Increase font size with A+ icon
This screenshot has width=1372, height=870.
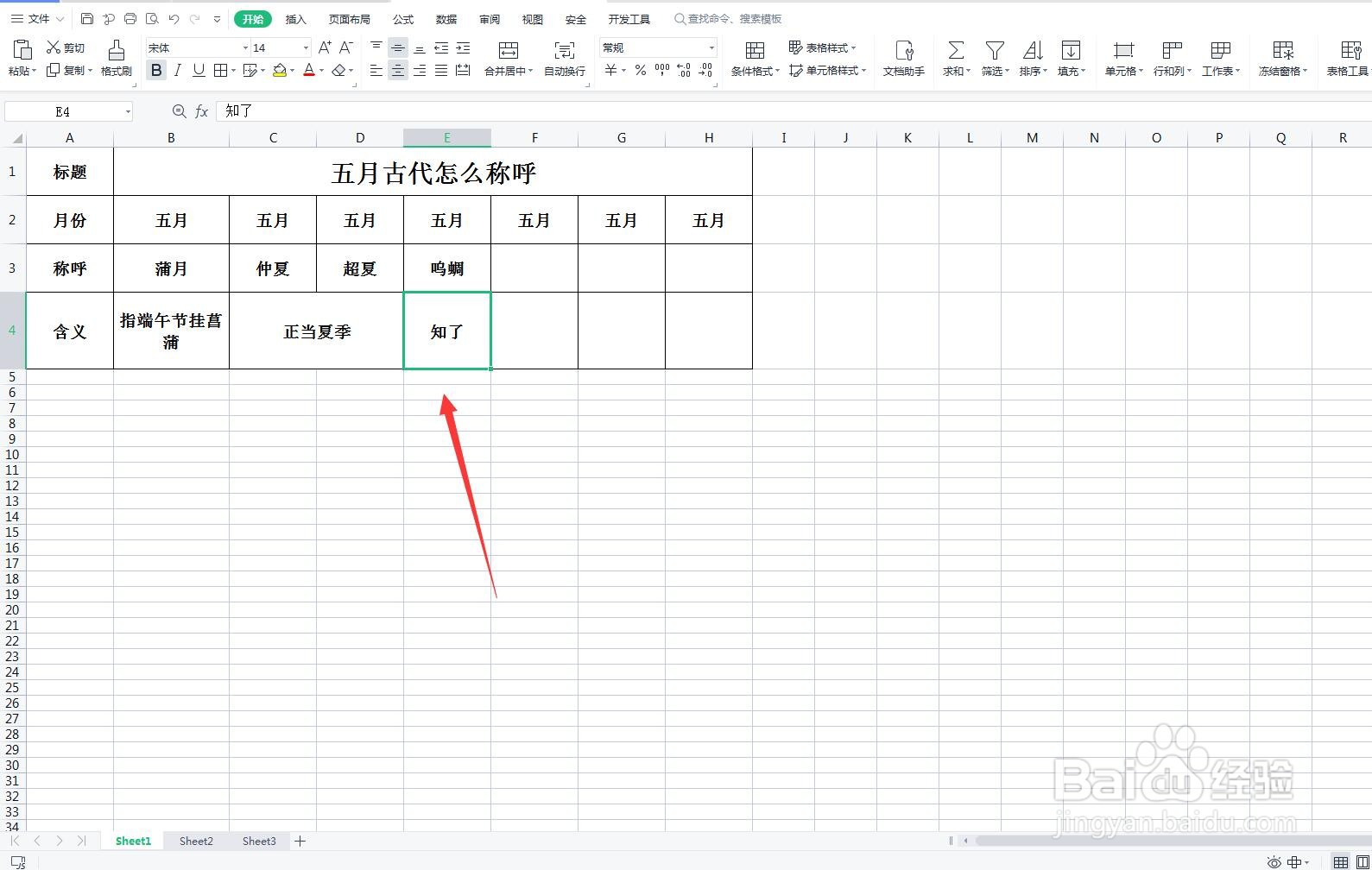click(x=325, y=47)
